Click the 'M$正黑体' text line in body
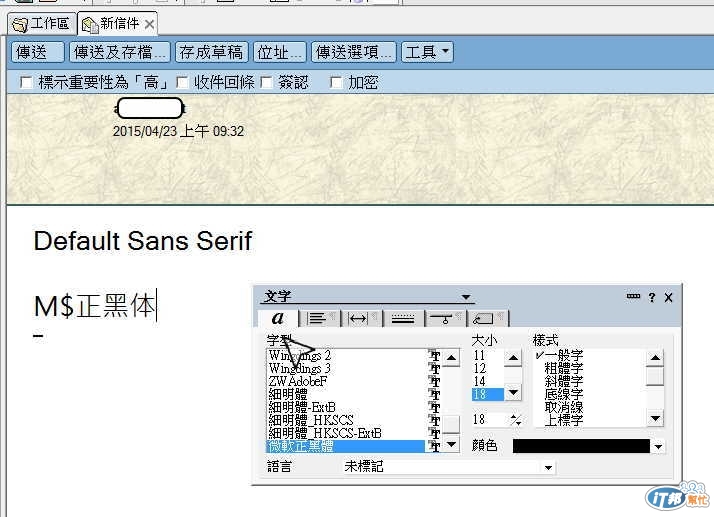 tap(95, 306)
